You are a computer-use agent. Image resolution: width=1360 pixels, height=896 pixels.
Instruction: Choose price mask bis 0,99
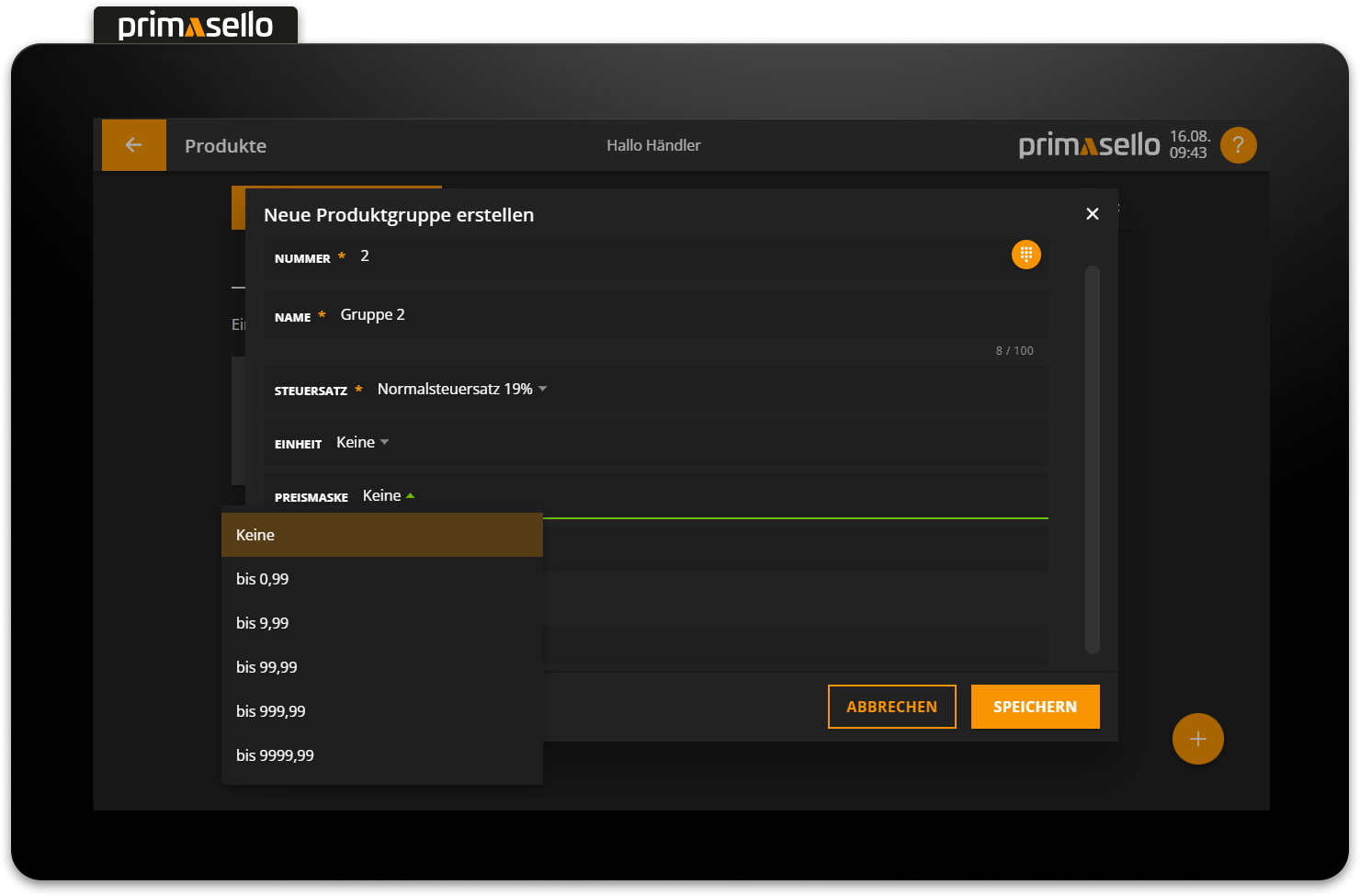(x=381, y=579)
